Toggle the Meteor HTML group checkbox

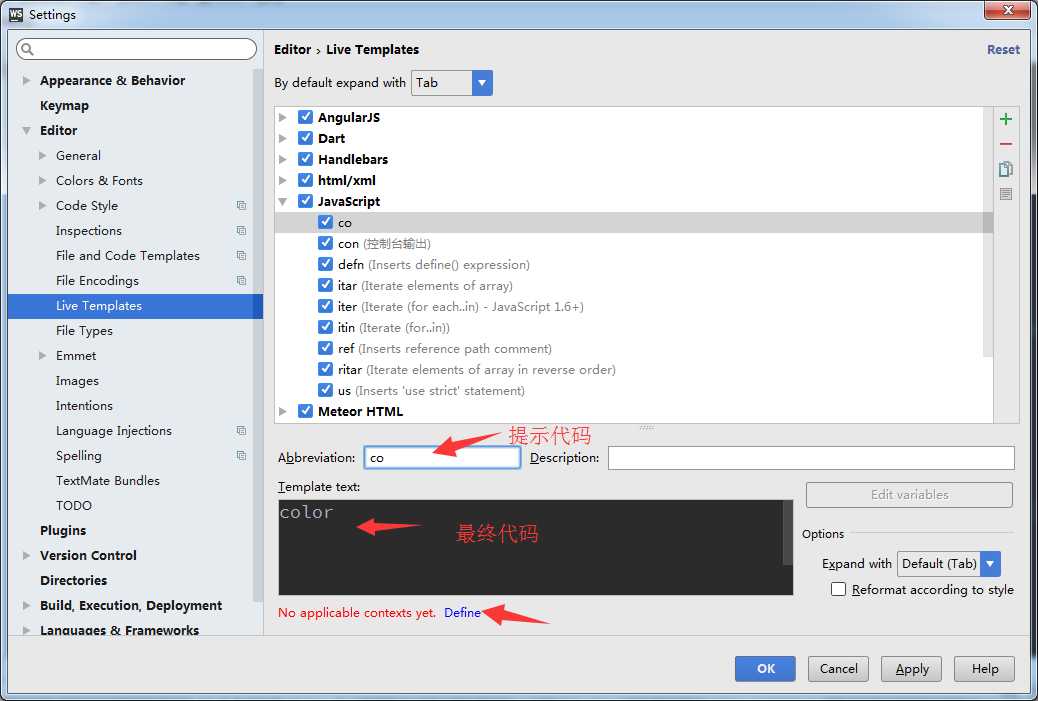coord(305,411)
